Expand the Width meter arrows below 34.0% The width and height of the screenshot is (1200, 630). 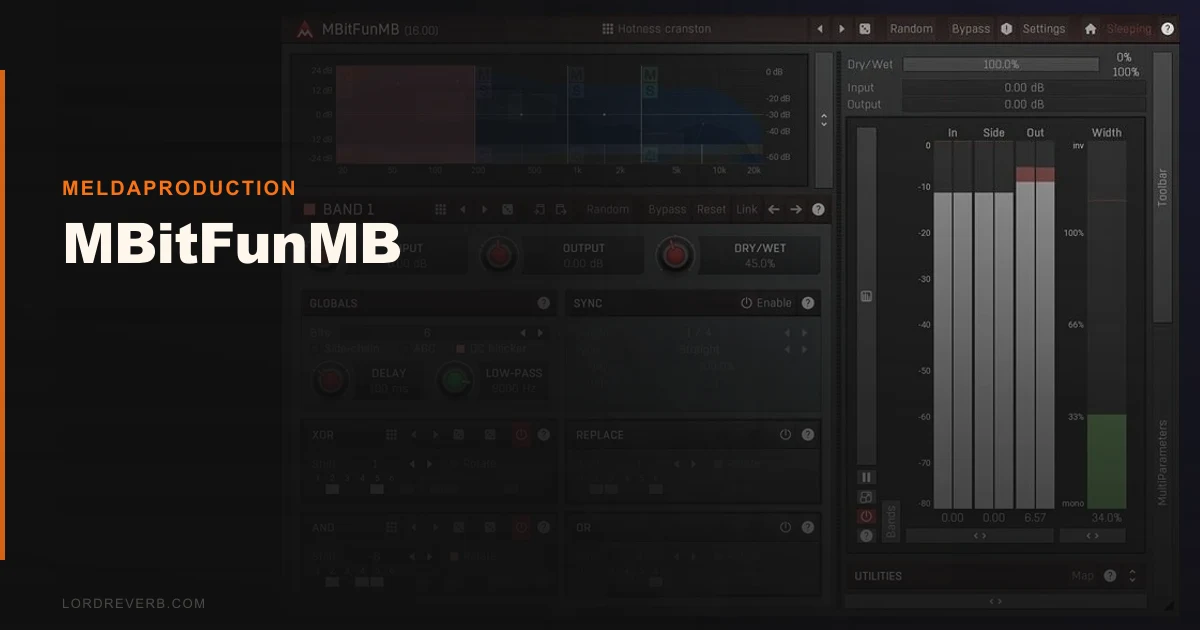click(1092, 536)
